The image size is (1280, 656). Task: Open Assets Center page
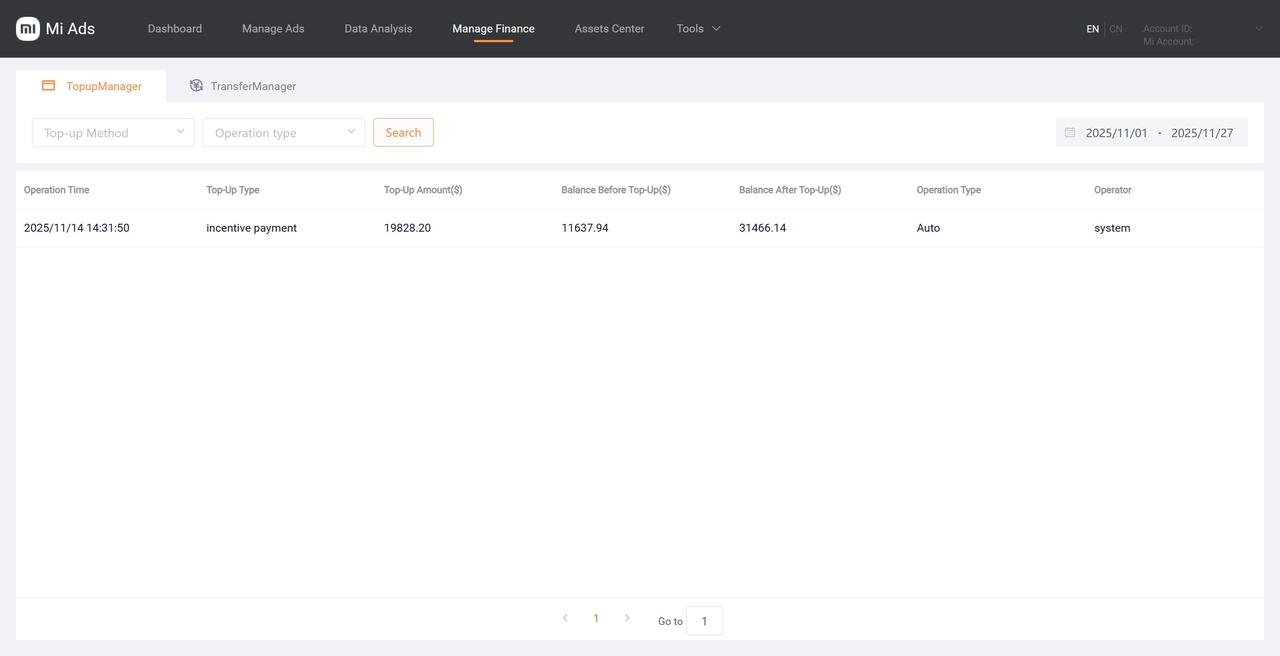(609, 29)
